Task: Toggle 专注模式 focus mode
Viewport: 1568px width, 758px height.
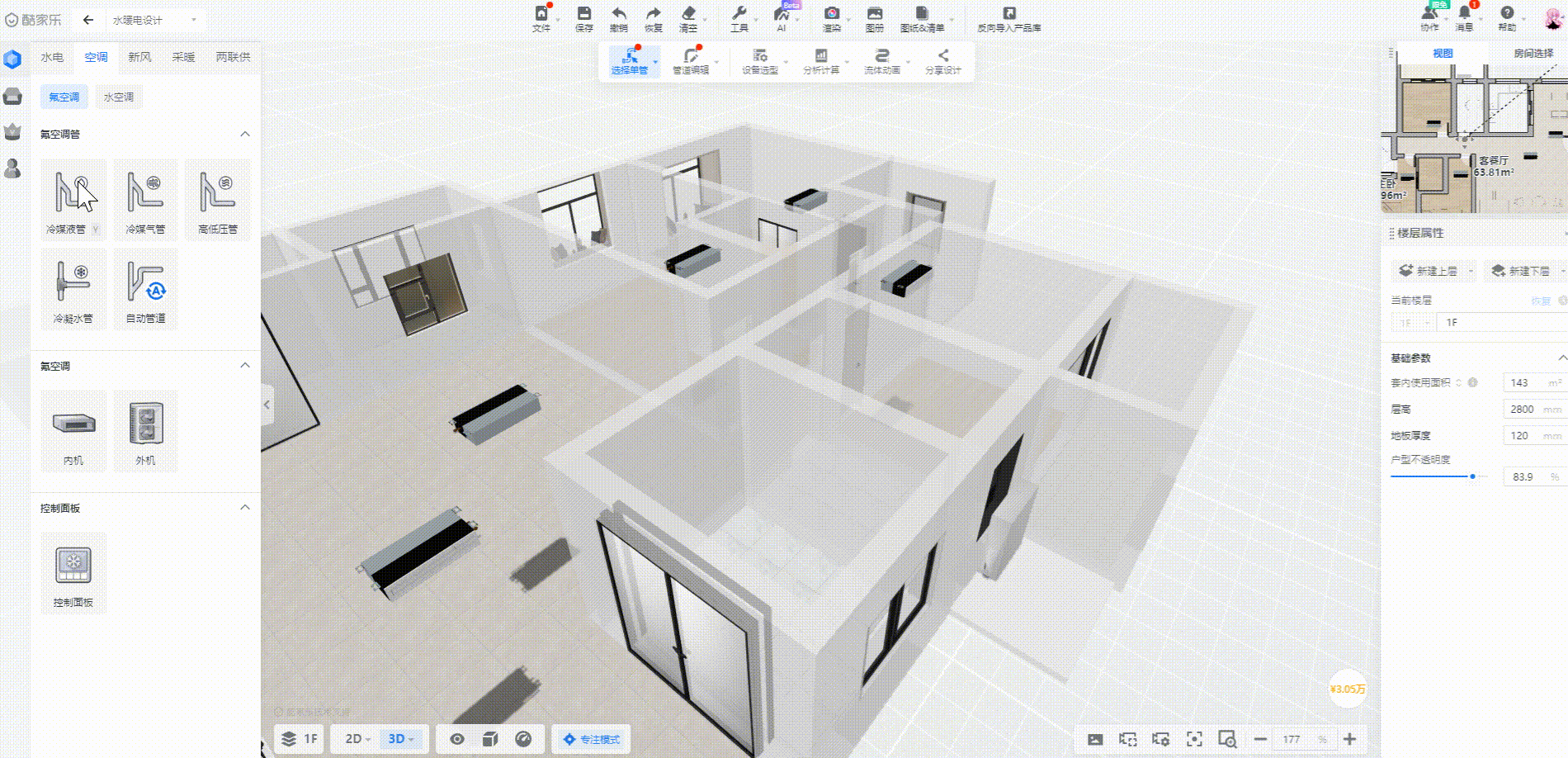Action: click(x=592, y=739)
